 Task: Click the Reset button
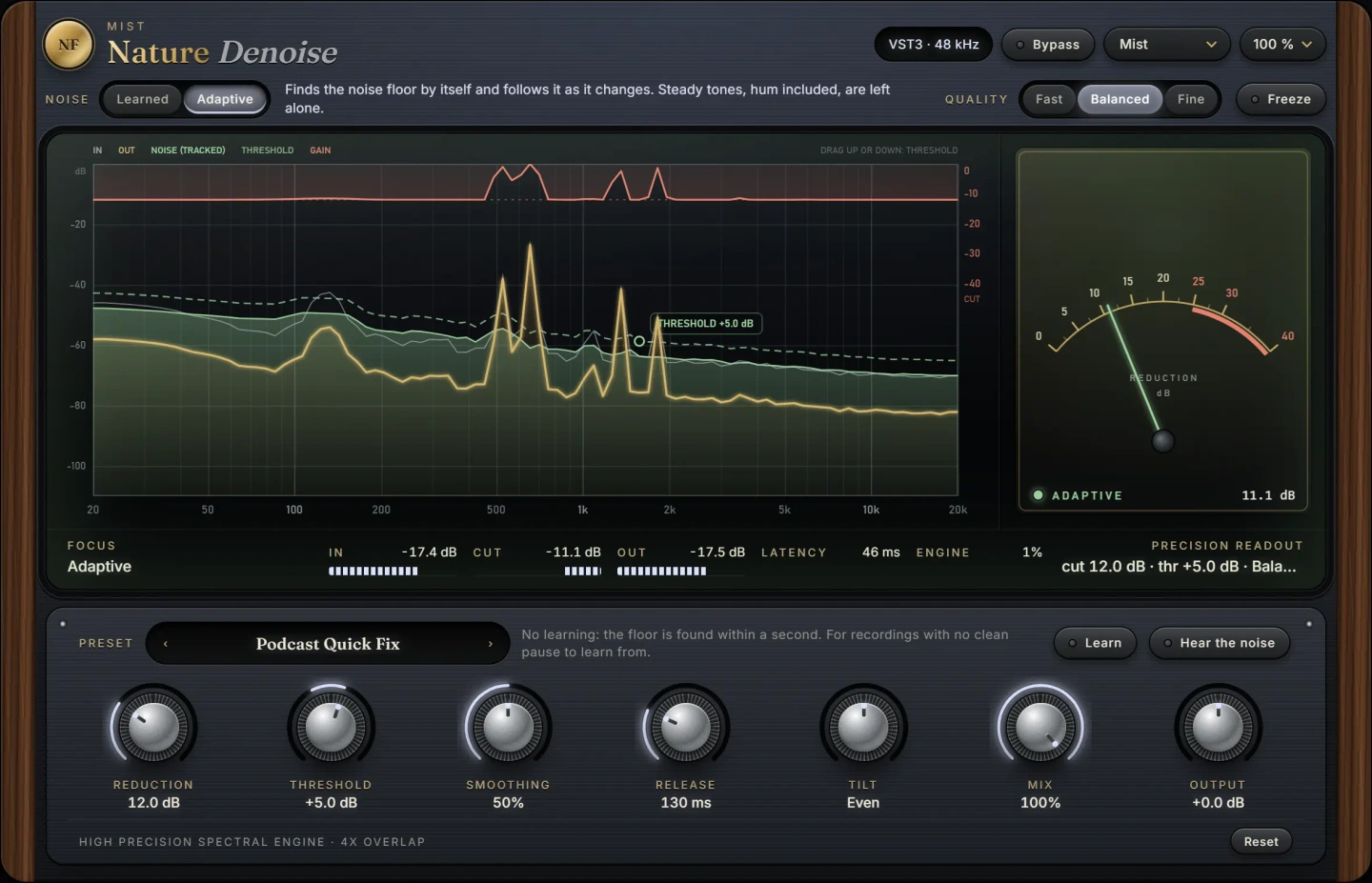[1261, 841]
